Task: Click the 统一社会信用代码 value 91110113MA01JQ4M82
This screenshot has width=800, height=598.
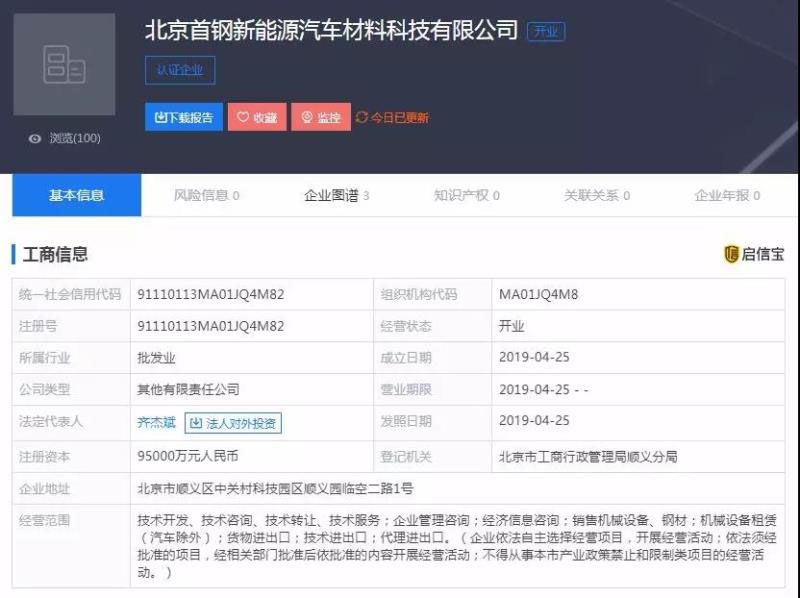Action: tap(211, 295)
